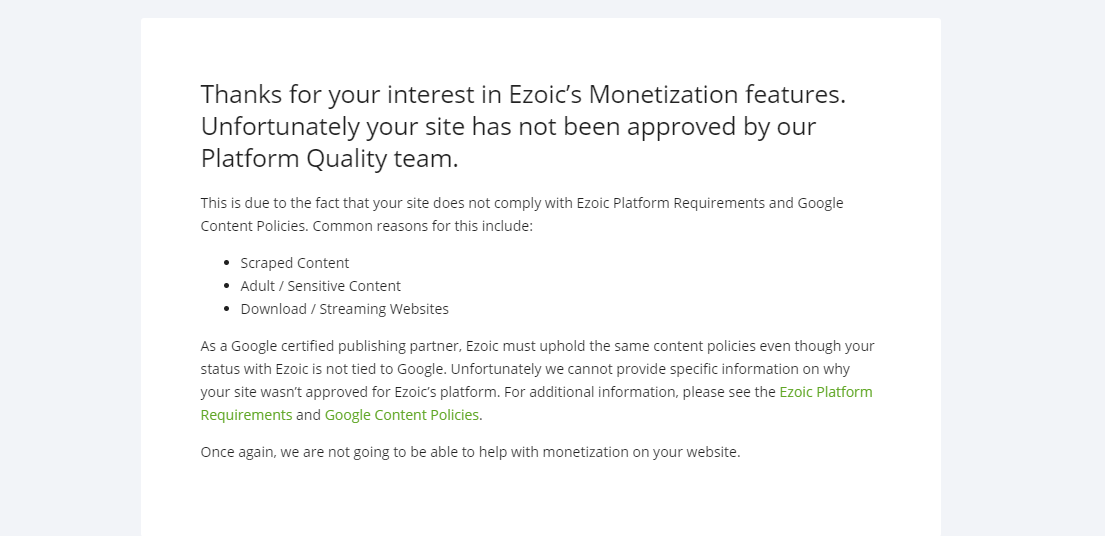Click the word "Requirements" in green link text
This screenshot has height=536, width=1105.
pyautogui.click(x=247, y=415)
